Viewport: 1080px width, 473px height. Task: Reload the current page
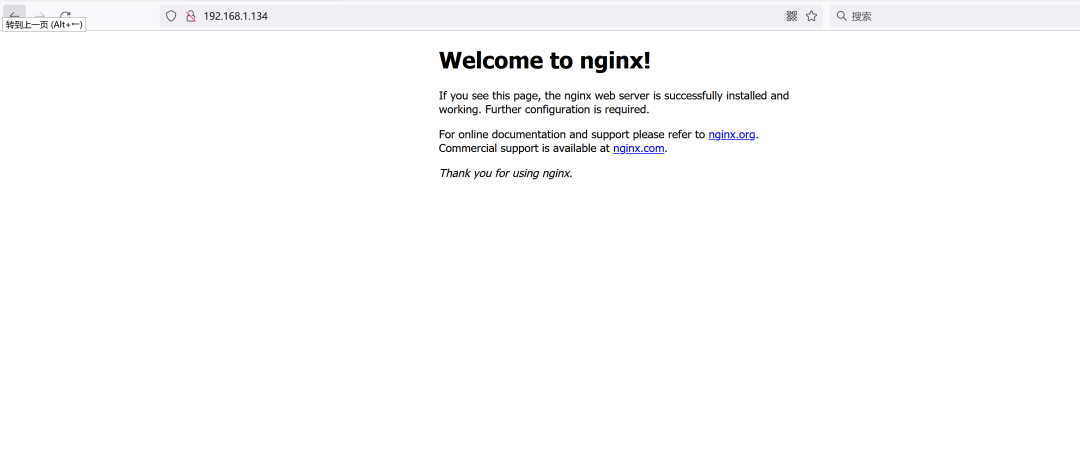pos(65,15)
